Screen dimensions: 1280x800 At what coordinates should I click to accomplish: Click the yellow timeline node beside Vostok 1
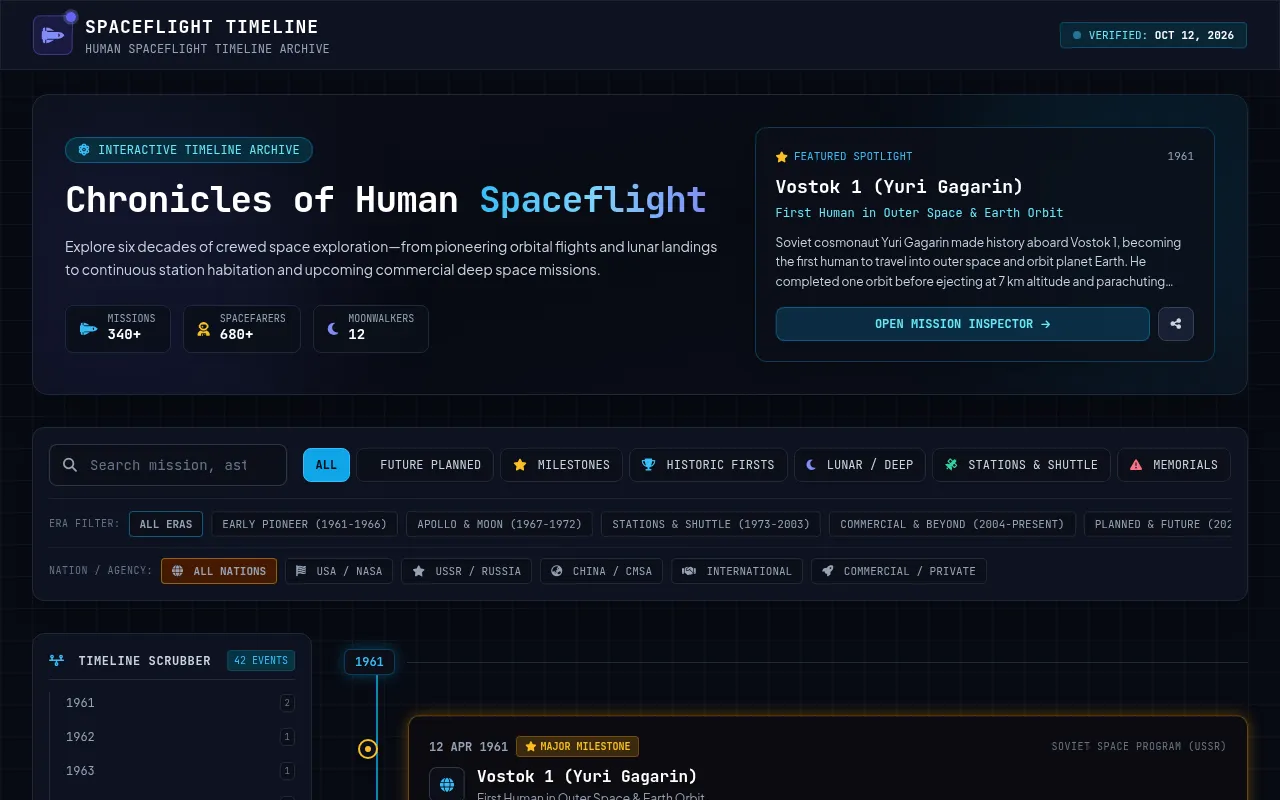(x=368, y=748)
